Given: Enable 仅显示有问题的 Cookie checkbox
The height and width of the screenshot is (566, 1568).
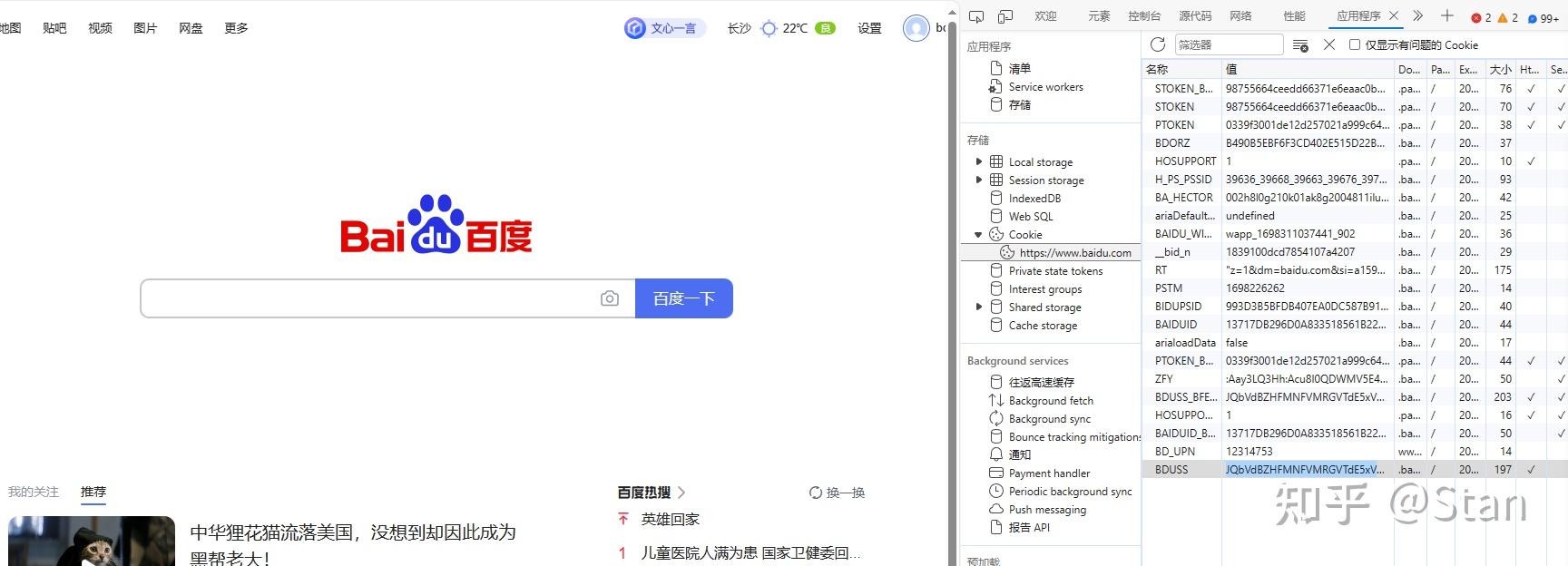Looking at the screenshot, I should tap(1355, 44).
